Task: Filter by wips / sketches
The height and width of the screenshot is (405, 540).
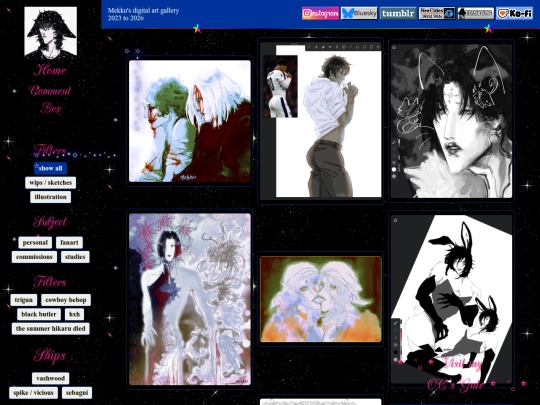Action: (x=50, y=183)
